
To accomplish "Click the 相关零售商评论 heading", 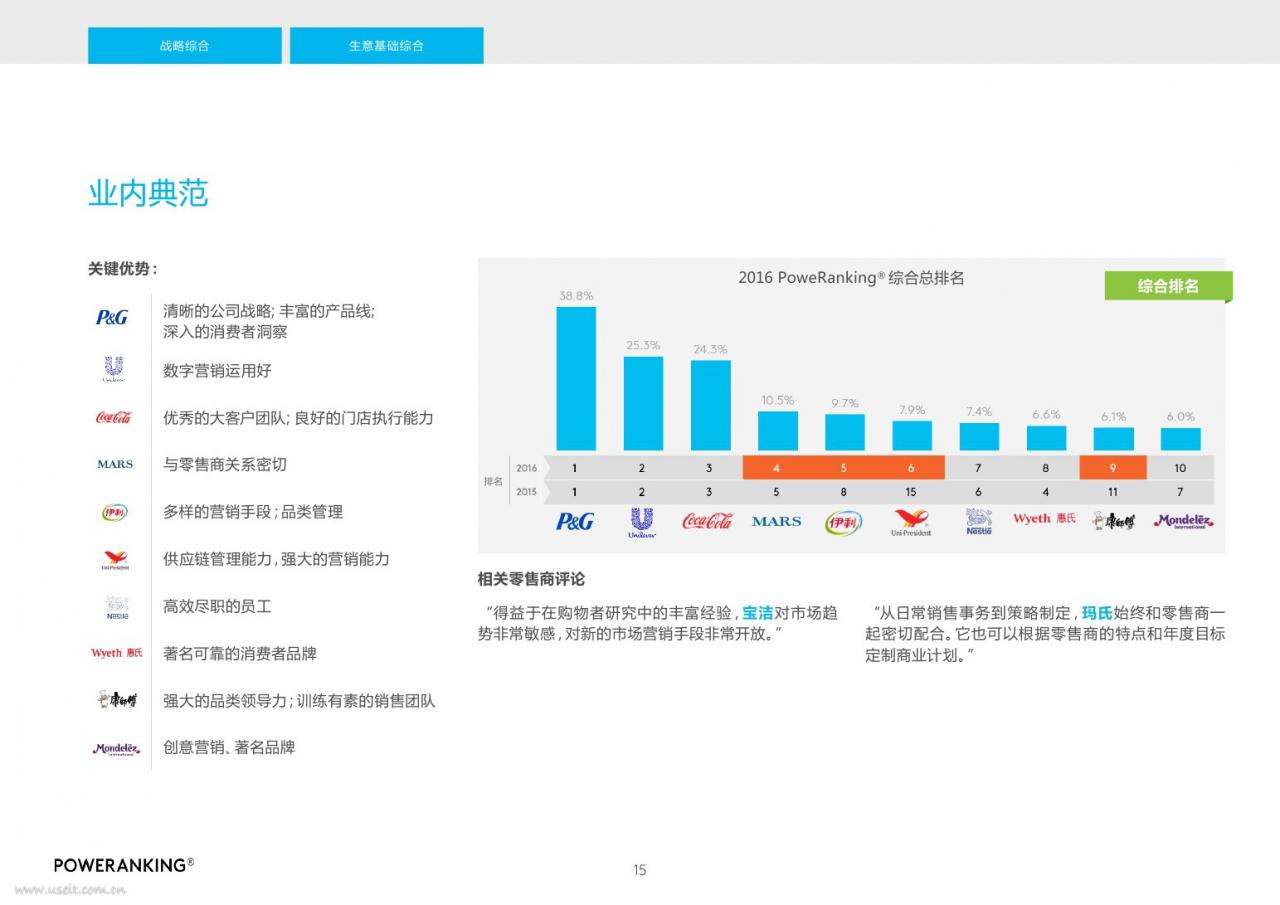I will (x=531, y=579).
